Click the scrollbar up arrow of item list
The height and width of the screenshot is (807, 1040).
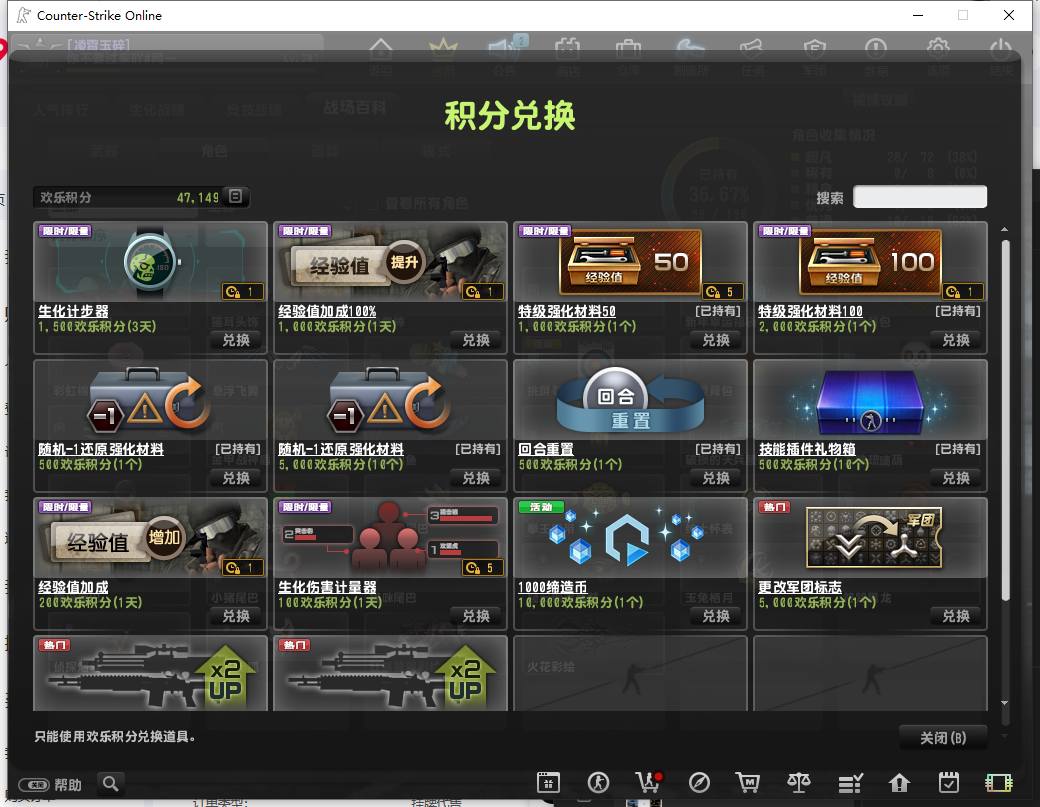point(1005,229)
